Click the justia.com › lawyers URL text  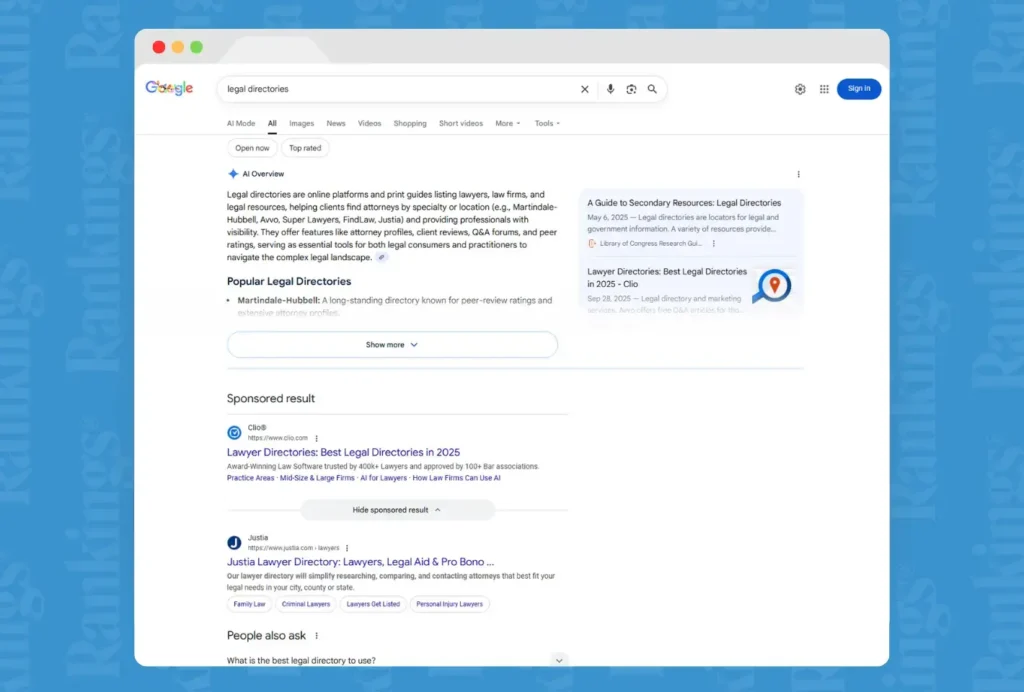[293, 548]
